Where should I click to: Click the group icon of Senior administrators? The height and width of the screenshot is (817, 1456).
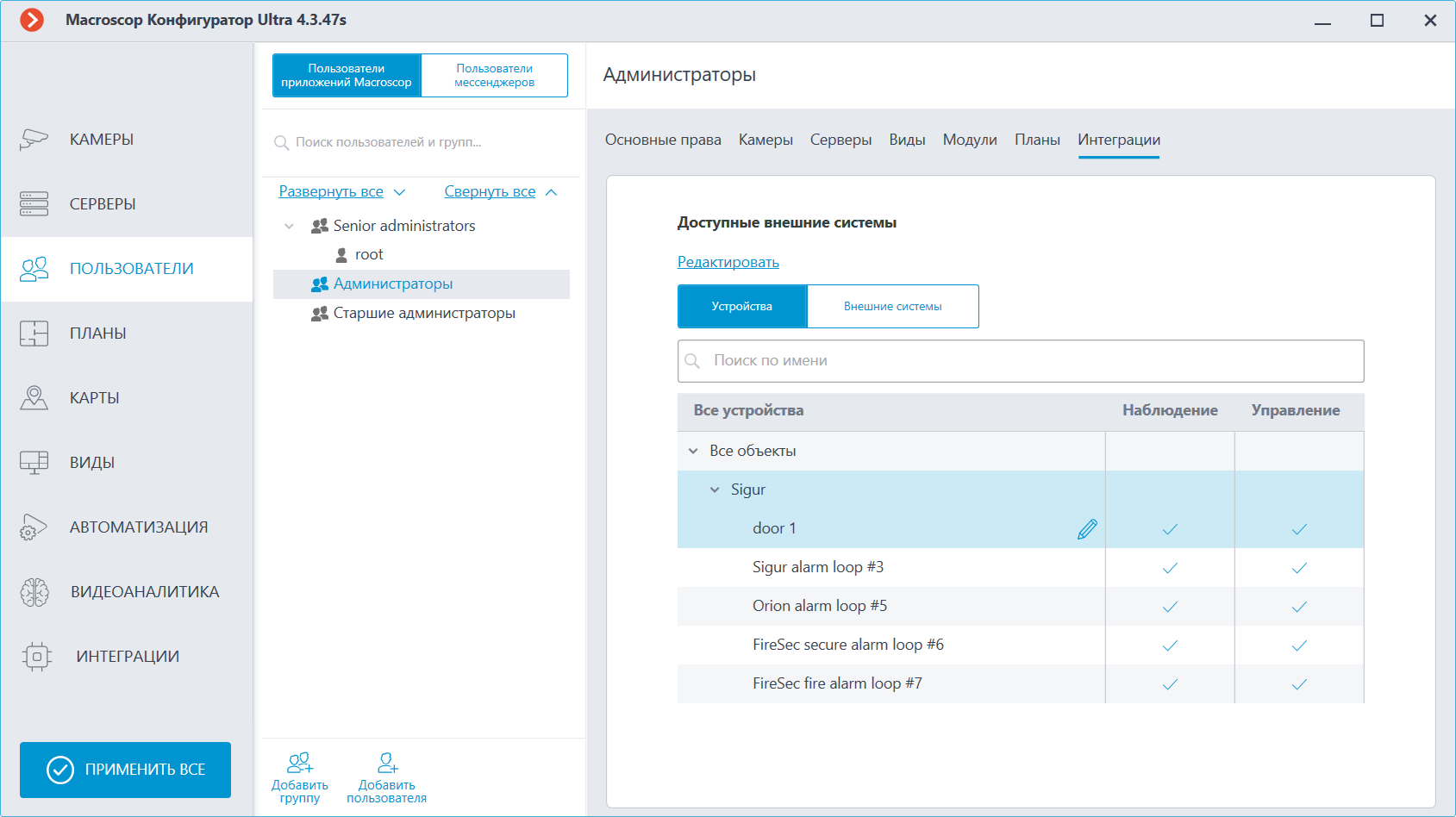(x=320, y=226)
